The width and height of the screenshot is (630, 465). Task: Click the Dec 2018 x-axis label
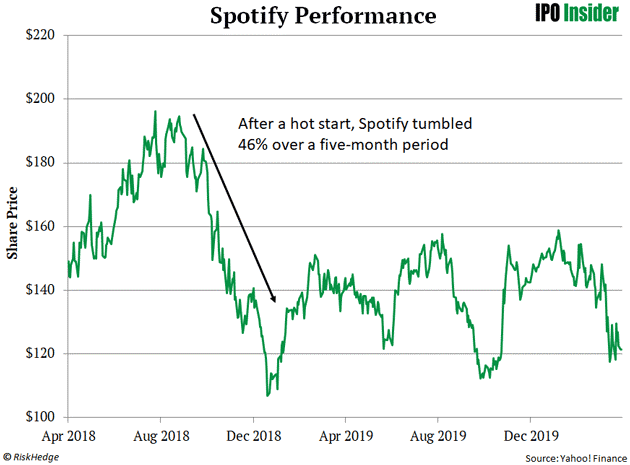click(254, 436)
